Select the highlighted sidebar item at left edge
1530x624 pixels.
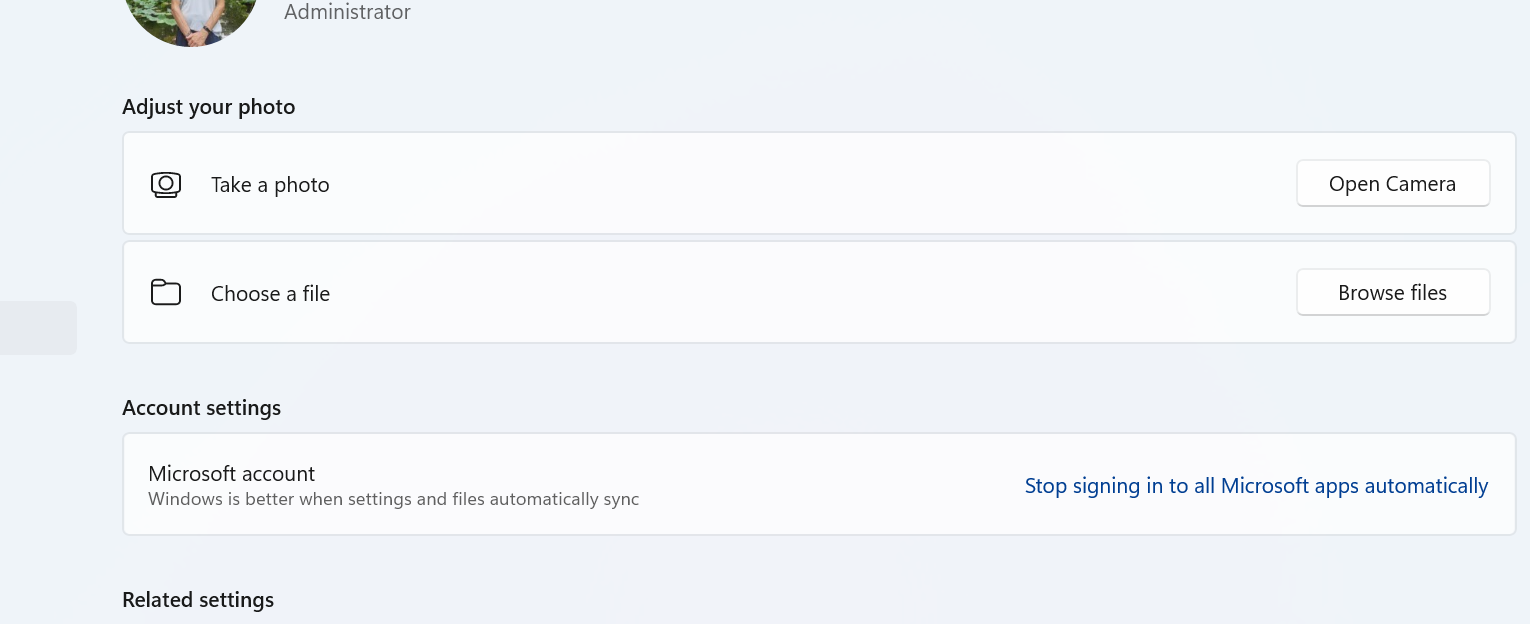point(38,328)
